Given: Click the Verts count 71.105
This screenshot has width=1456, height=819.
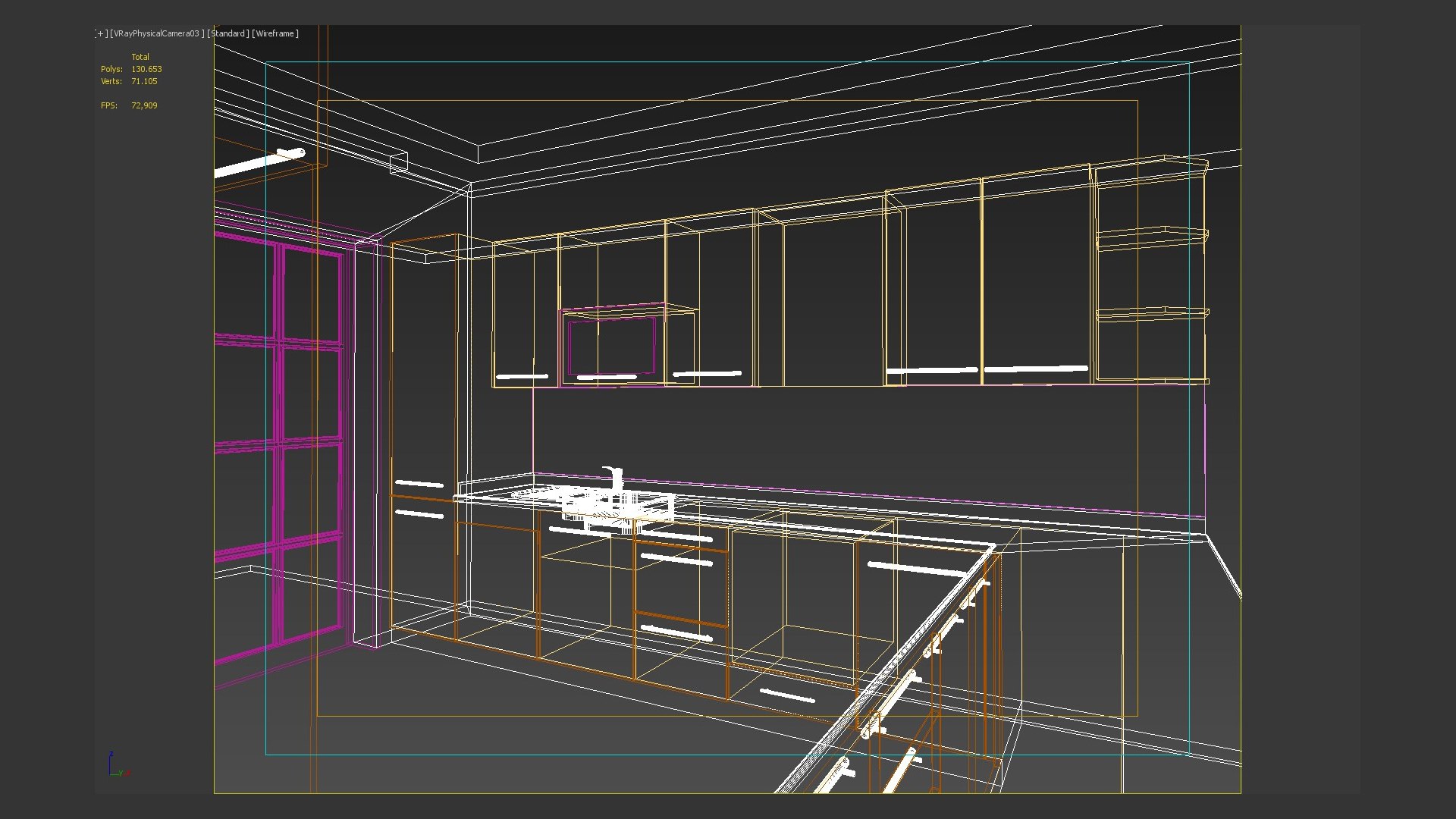Looking at the screenshot, I should 144,81.
